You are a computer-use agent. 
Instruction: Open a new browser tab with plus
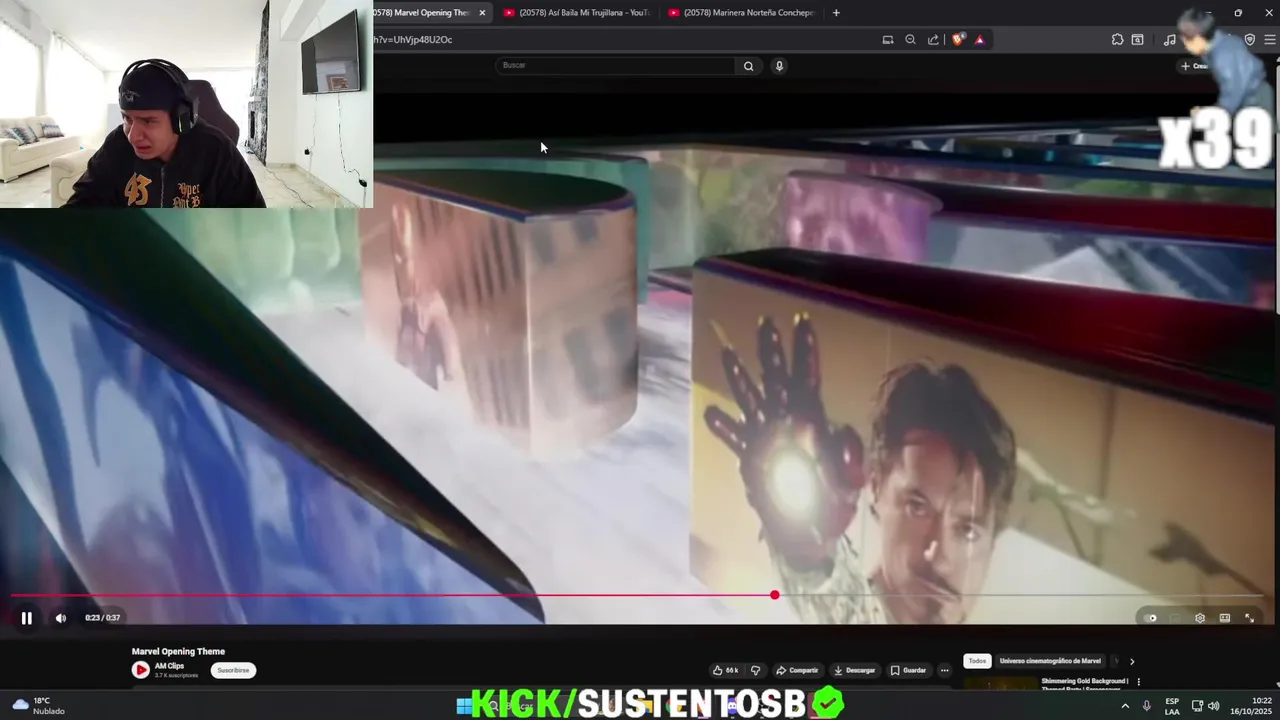tap(836, 13)
